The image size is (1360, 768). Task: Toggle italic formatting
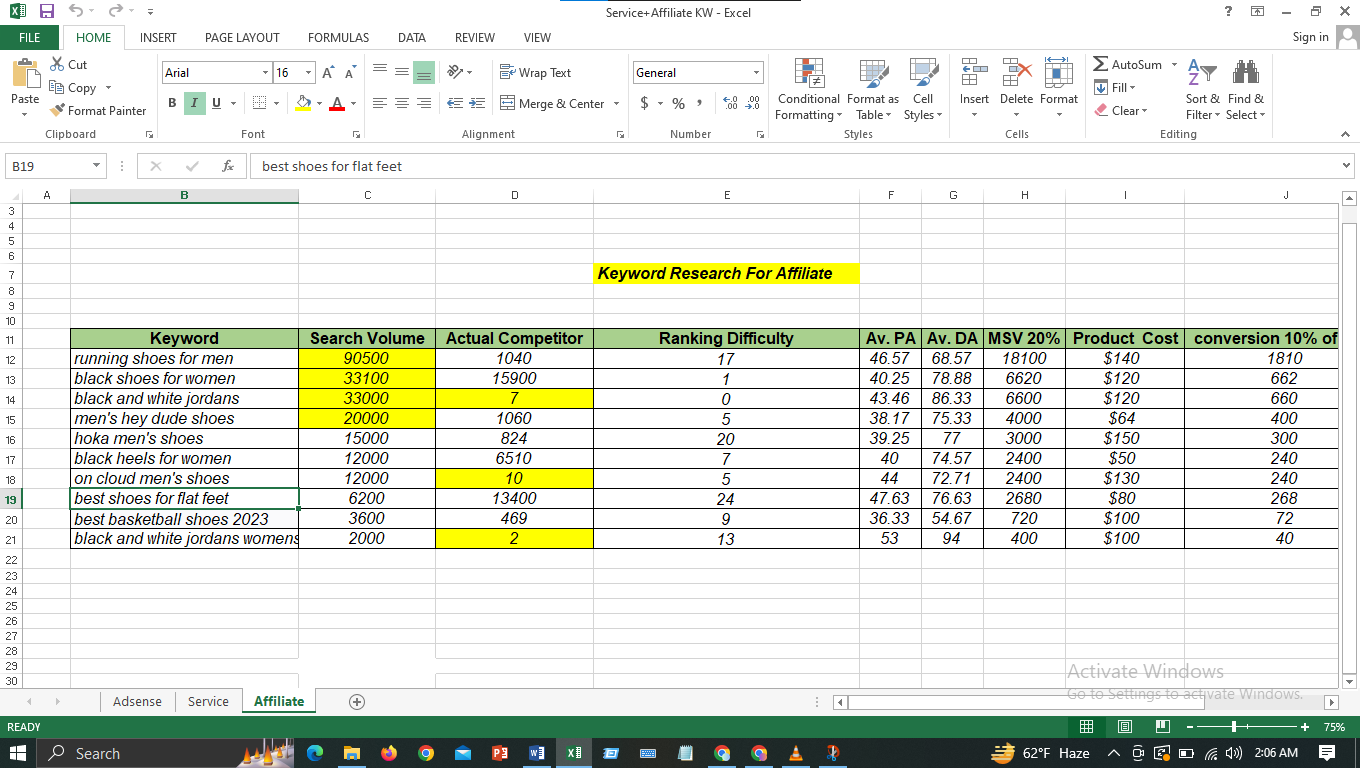(x=193, y=103)
